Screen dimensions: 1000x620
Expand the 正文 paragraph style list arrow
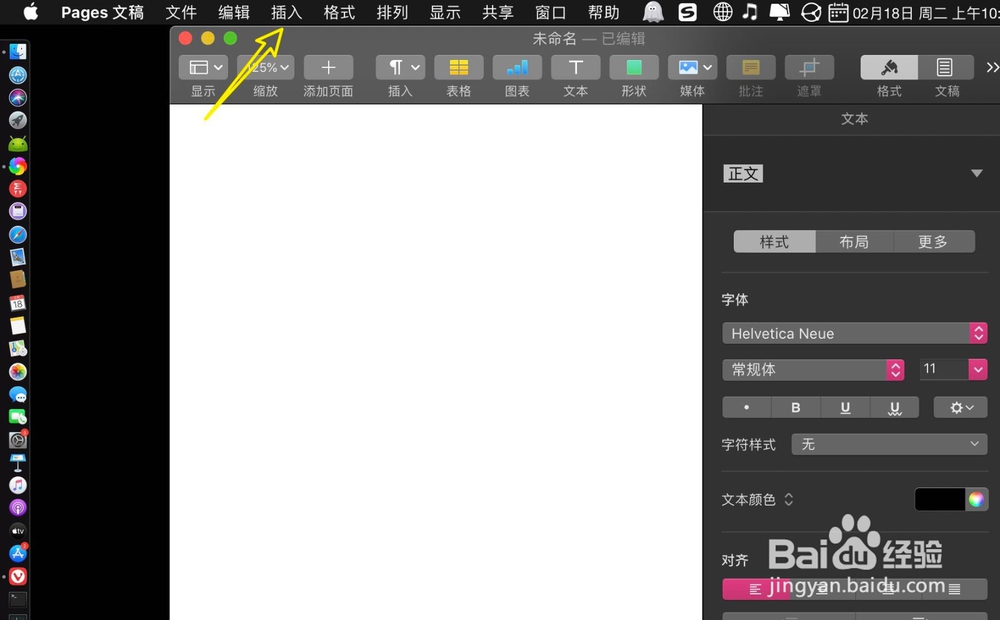tap(976, 173)
